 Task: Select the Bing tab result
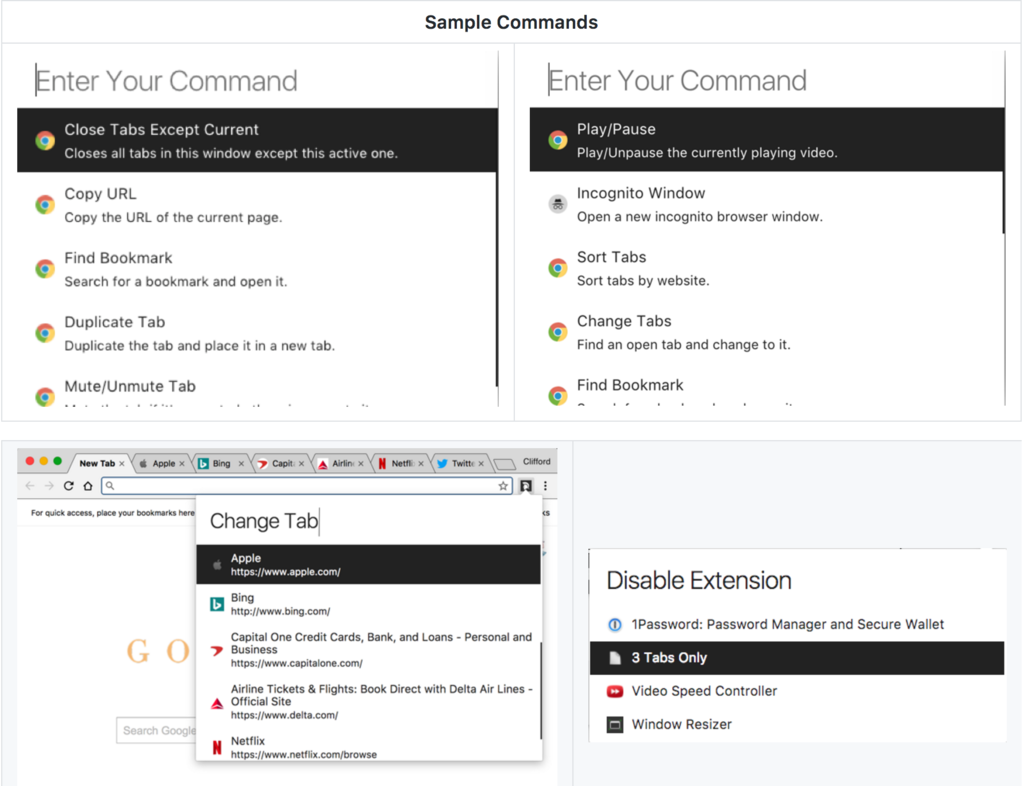[x=369, y=604]
